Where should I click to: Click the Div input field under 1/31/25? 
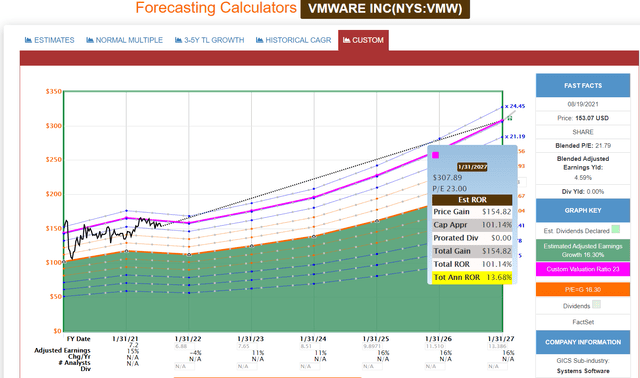pos(373,367)
